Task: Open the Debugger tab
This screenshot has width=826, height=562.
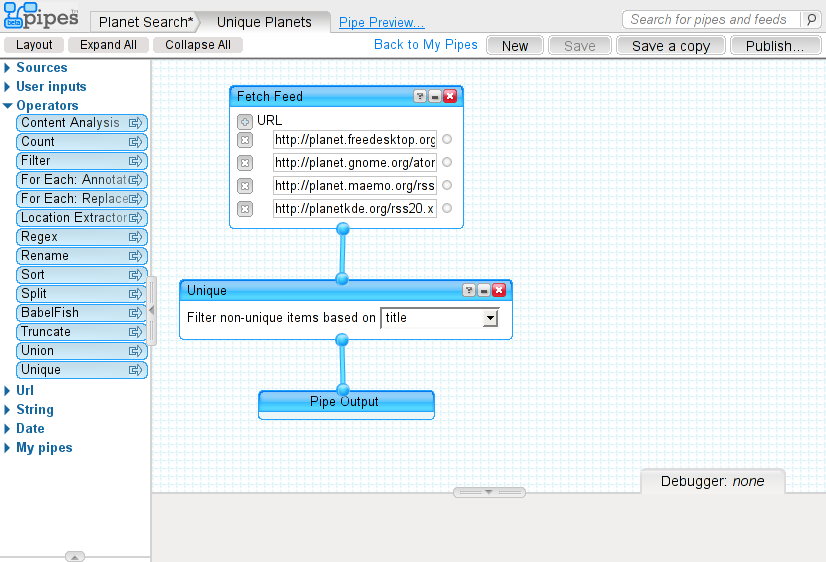Action: click(713, 481)
